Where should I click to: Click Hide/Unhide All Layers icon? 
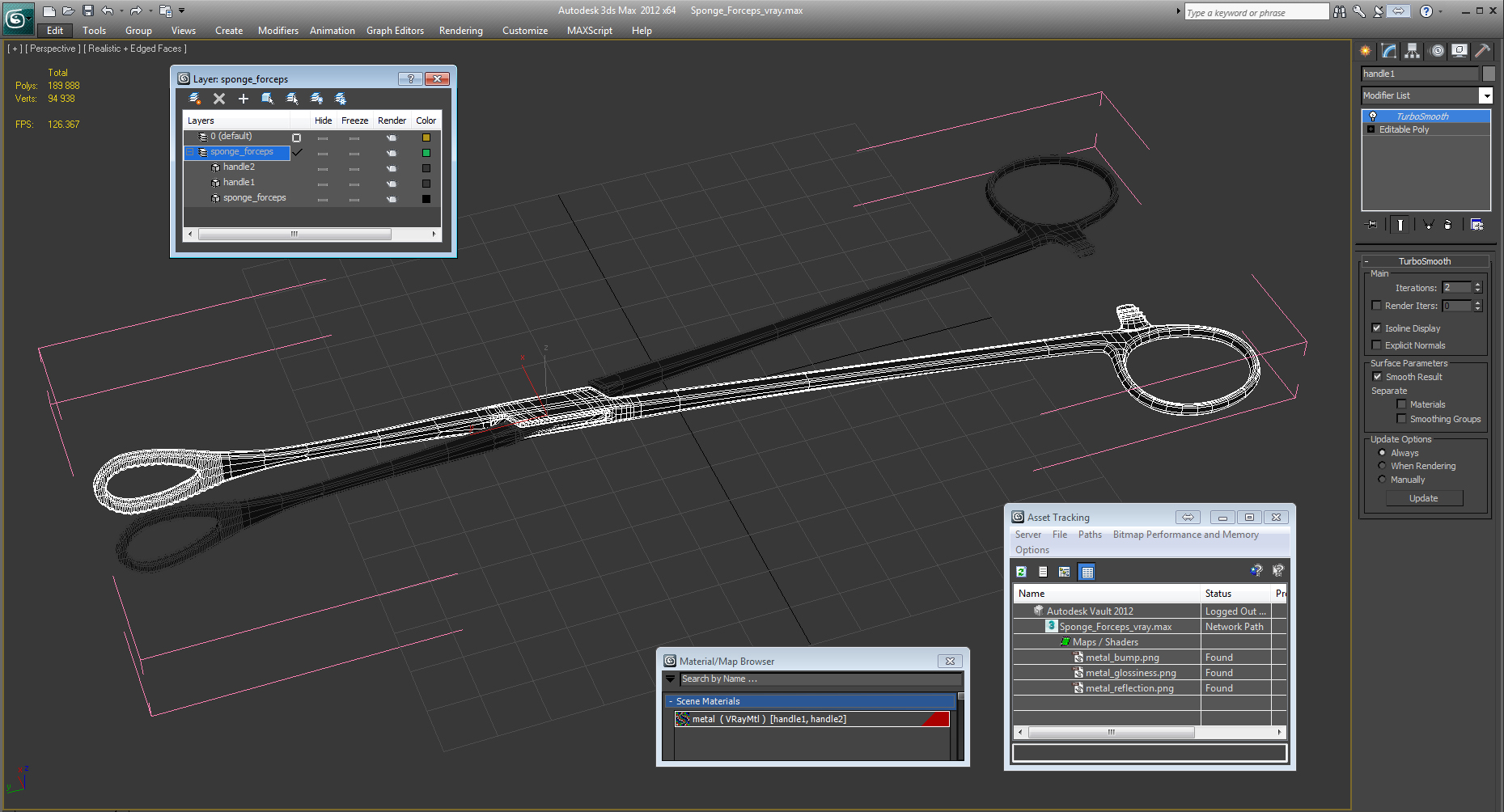point(316,99)
